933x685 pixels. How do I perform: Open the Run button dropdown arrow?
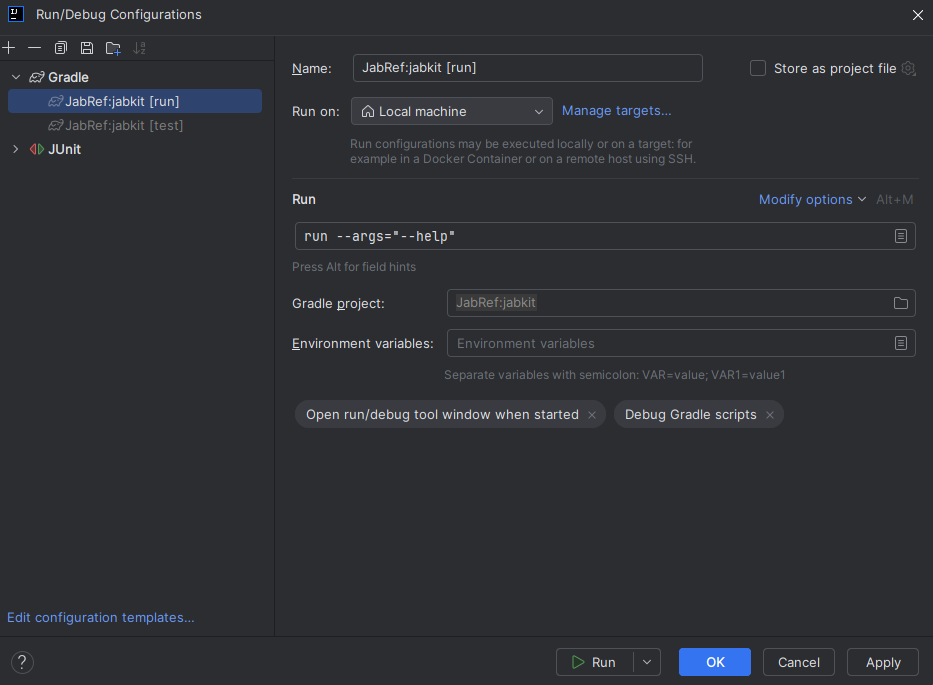click(x=647, y=662)
